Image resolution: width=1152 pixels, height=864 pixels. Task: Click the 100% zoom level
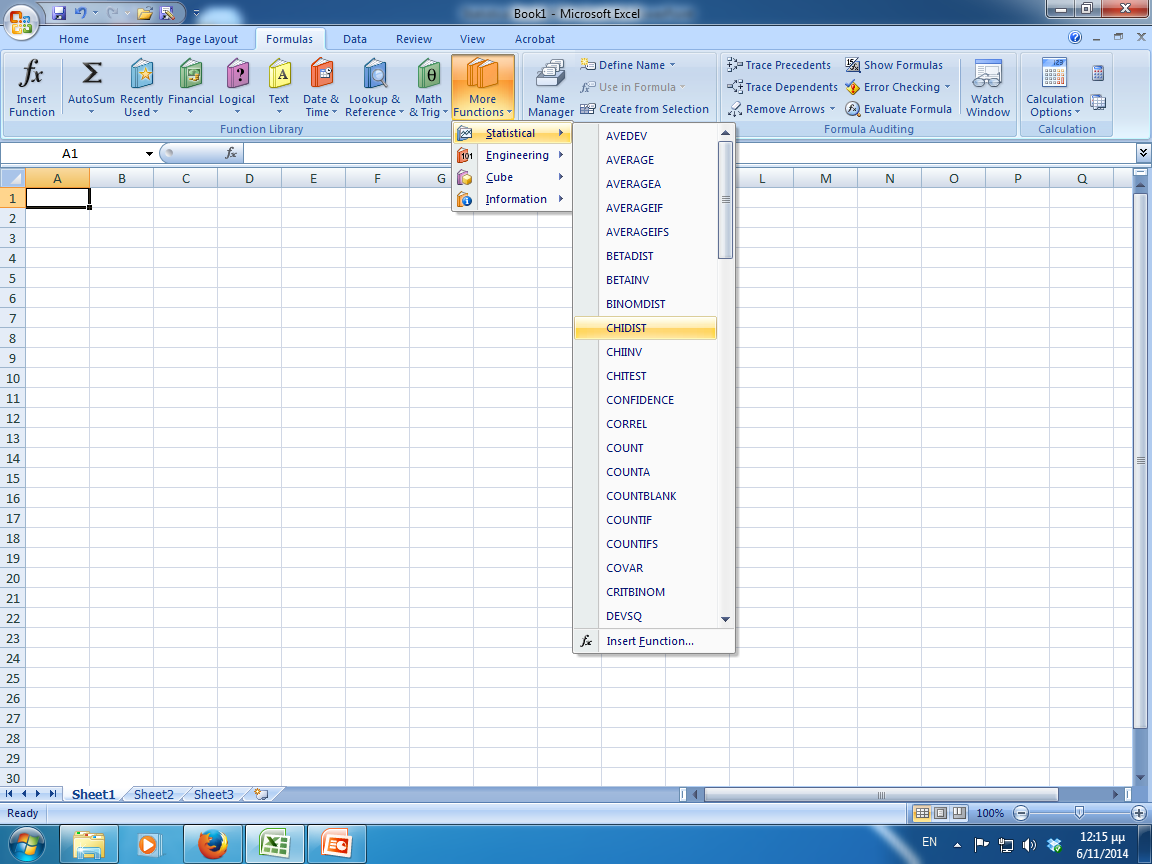[x=990, y=813]
